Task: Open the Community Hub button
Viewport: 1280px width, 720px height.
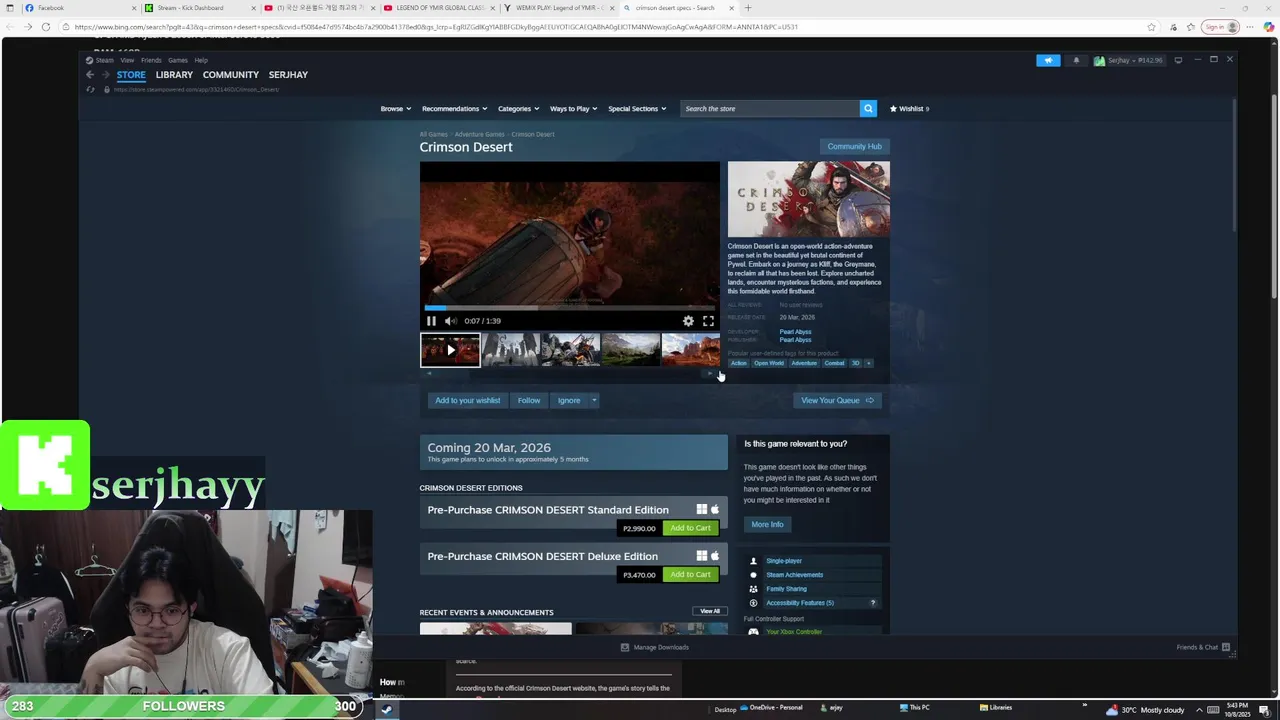Action: tap(854, 146)
